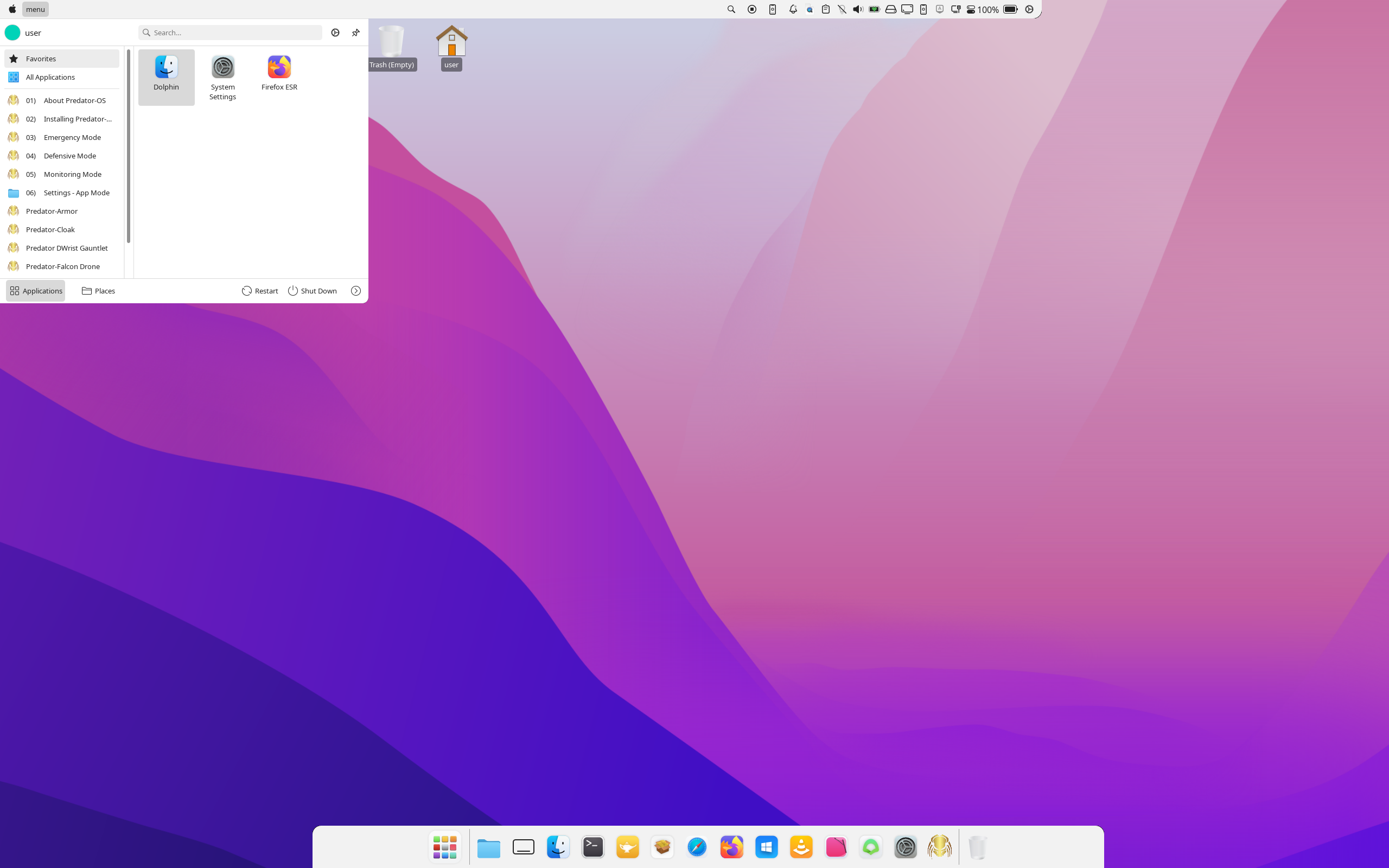
Task: Expand more session options arrow
Action: 356,291
